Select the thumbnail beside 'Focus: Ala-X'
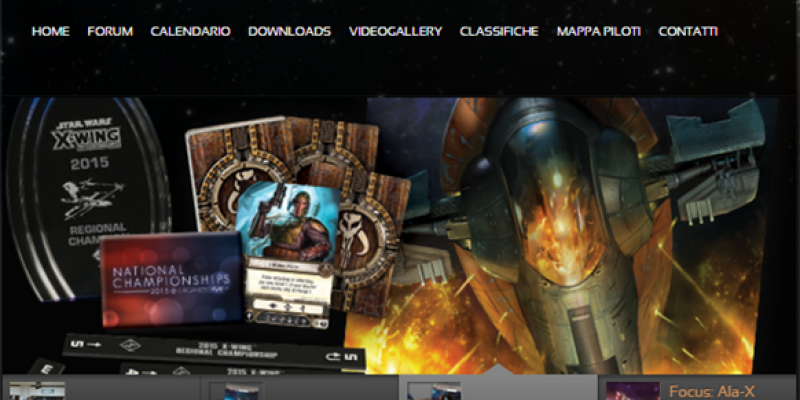Screen dimensions: 800x400 [x=633, y=391]
